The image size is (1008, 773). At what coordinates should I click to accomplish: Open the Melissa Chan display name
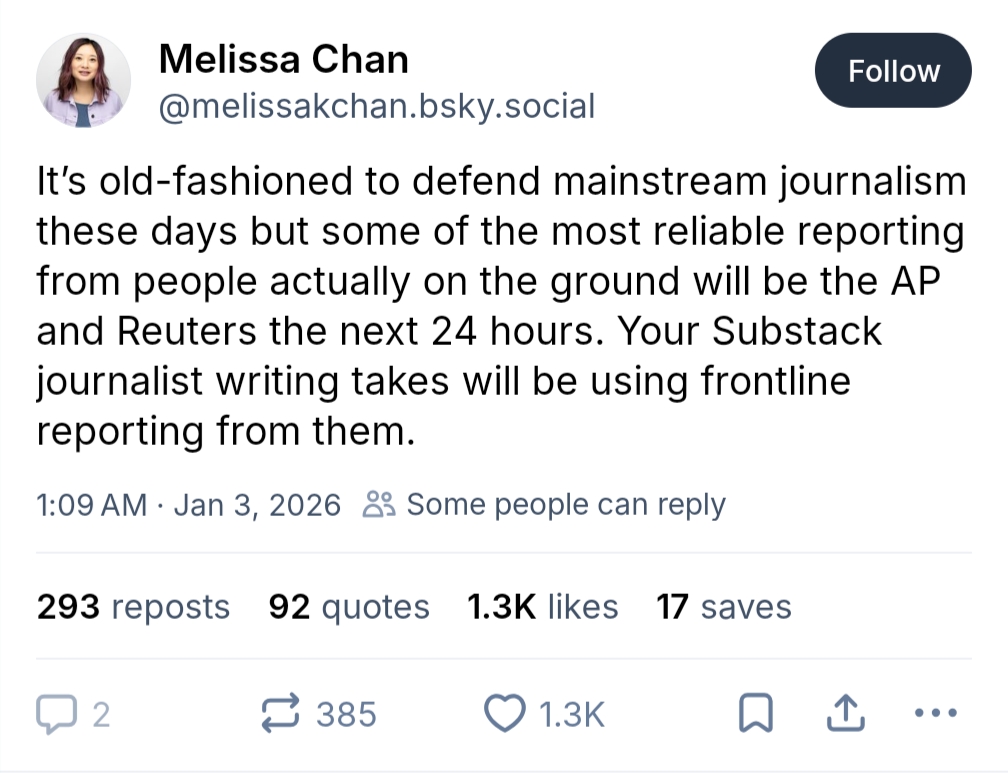pyautogui.click(x=283, y=60)
